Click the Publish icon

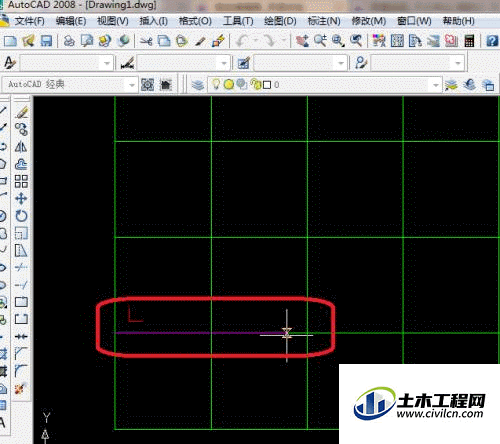pyautogui.click(x=105, y=41)
